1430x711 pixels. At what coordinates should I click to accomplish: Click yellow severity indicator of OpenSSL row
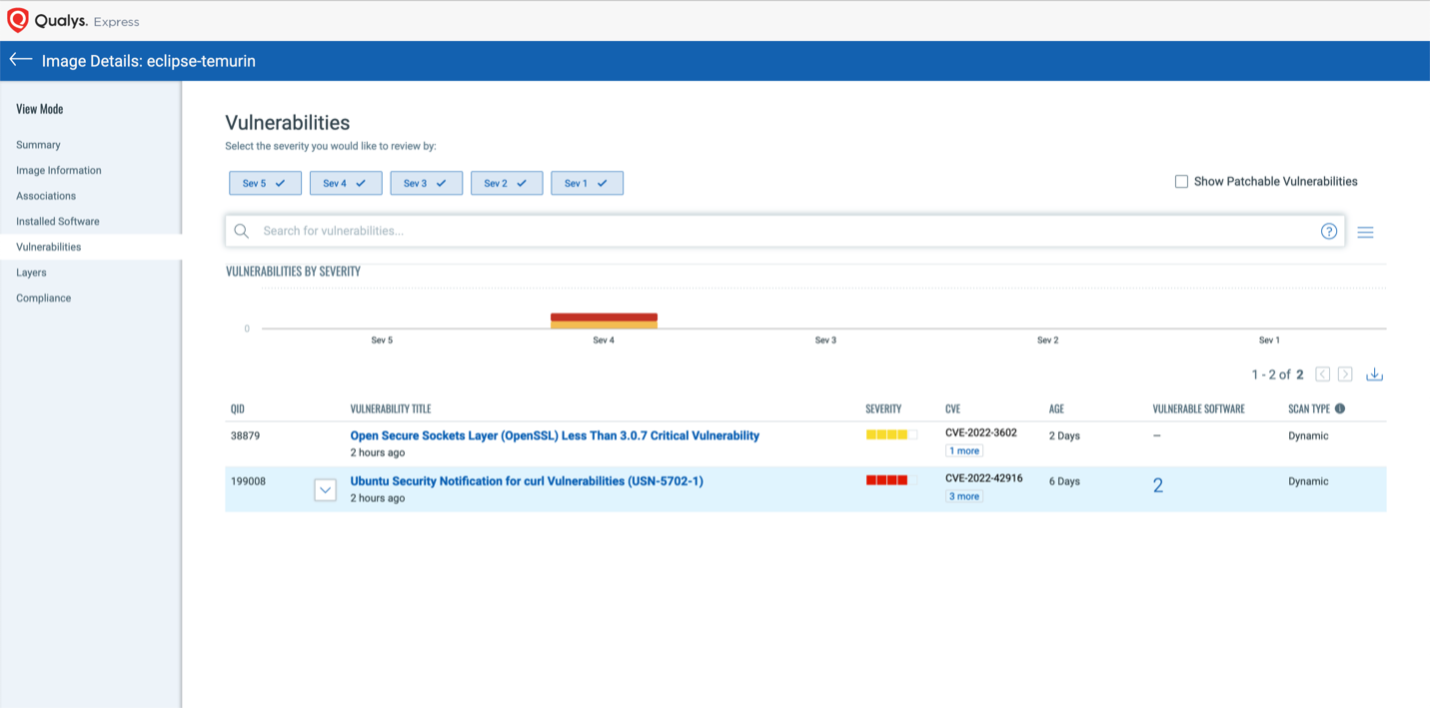point(891,435)
